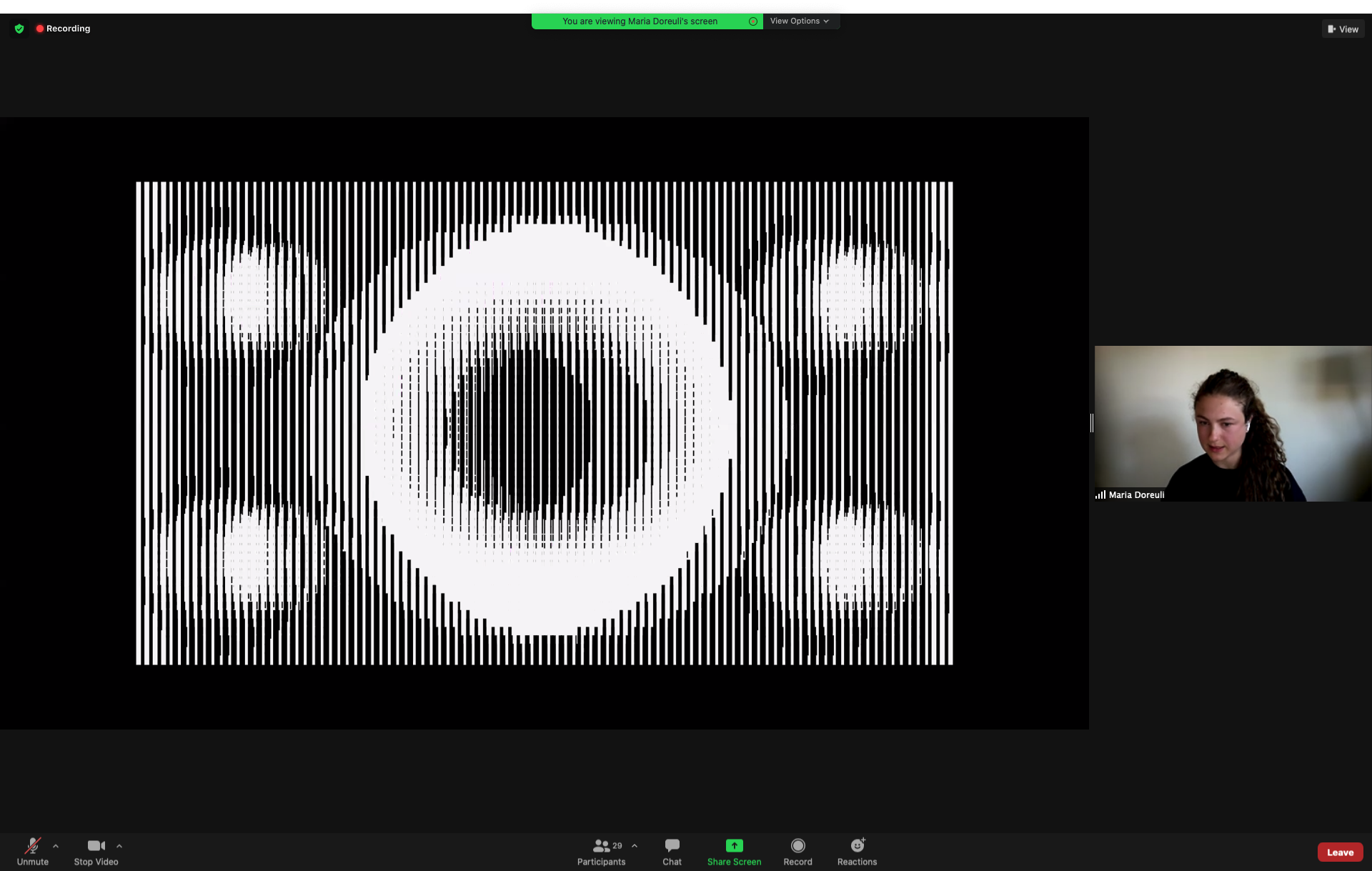Click the shared striped circle artwork

tap(544, 423)
